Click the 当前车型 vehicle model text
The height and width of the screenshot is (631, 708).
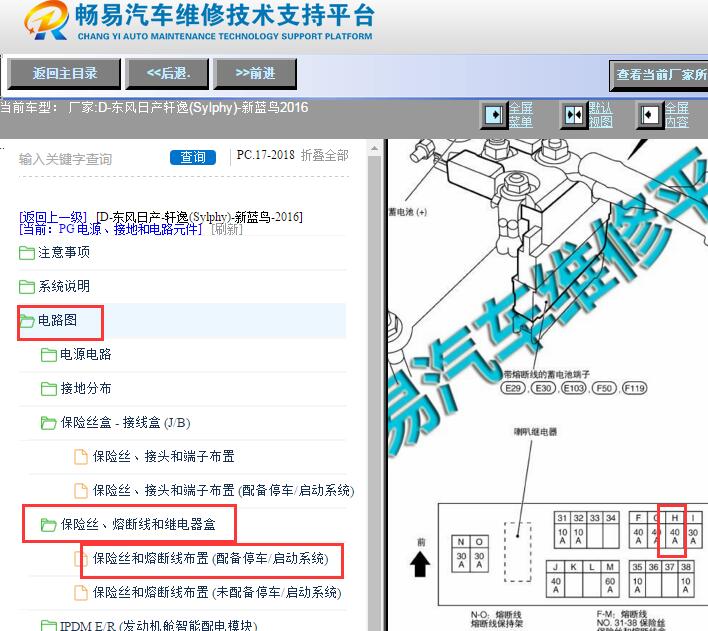[154, 108]
